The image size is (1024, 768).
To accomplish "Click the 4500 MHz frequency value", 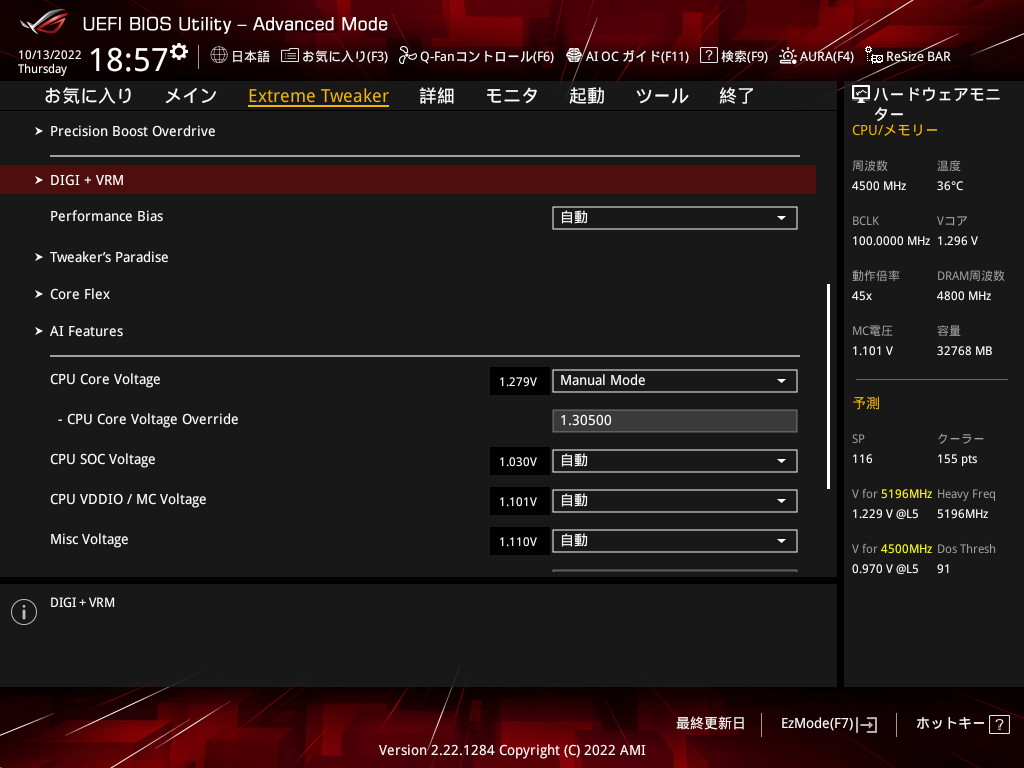I will click(x=878, y=186).
